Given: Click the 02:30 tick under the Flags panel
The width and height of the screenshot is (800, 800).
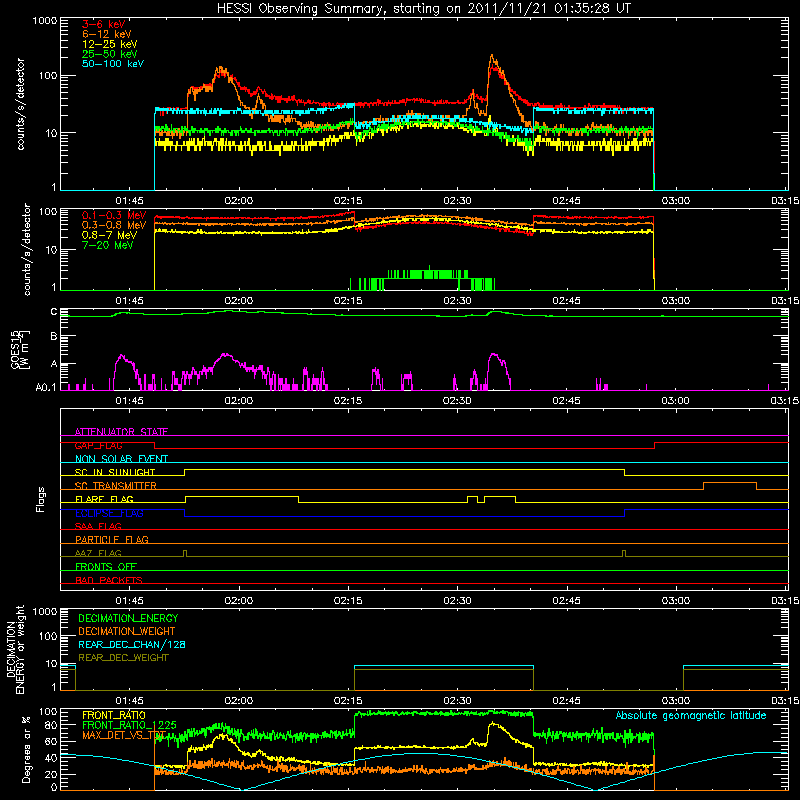Looking at the screenshot, I should pyautogui.click(x=457, y=601).
